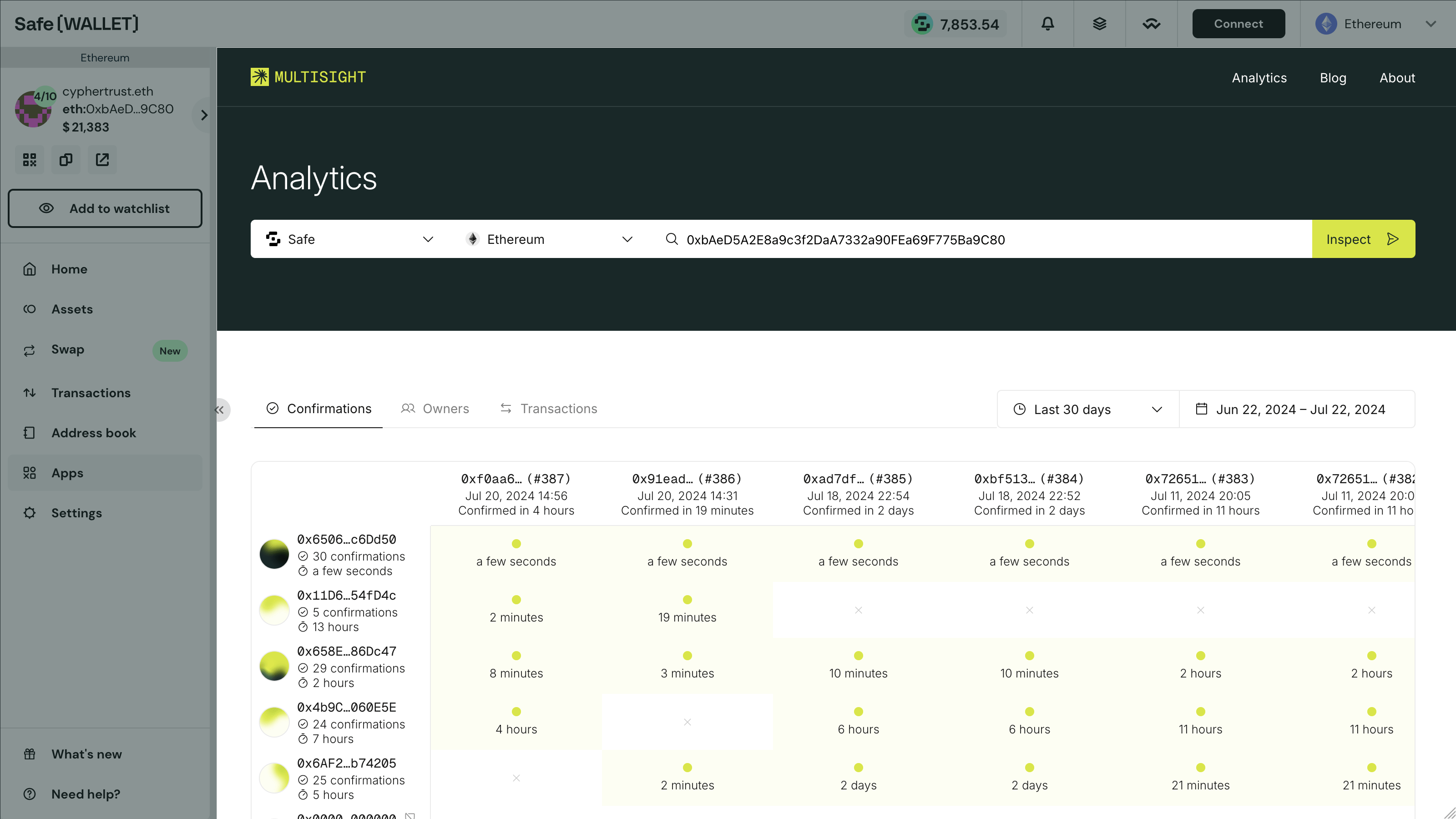Open What's new in sidebar
This screenshot has height=819, width=1456.
coord(105,754)
